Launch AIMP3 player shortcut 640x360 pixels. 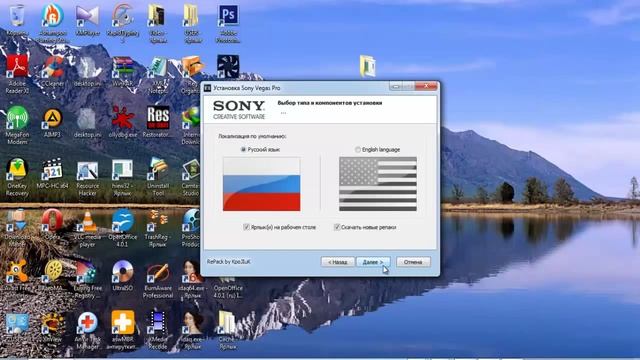(x=52, y=118)
